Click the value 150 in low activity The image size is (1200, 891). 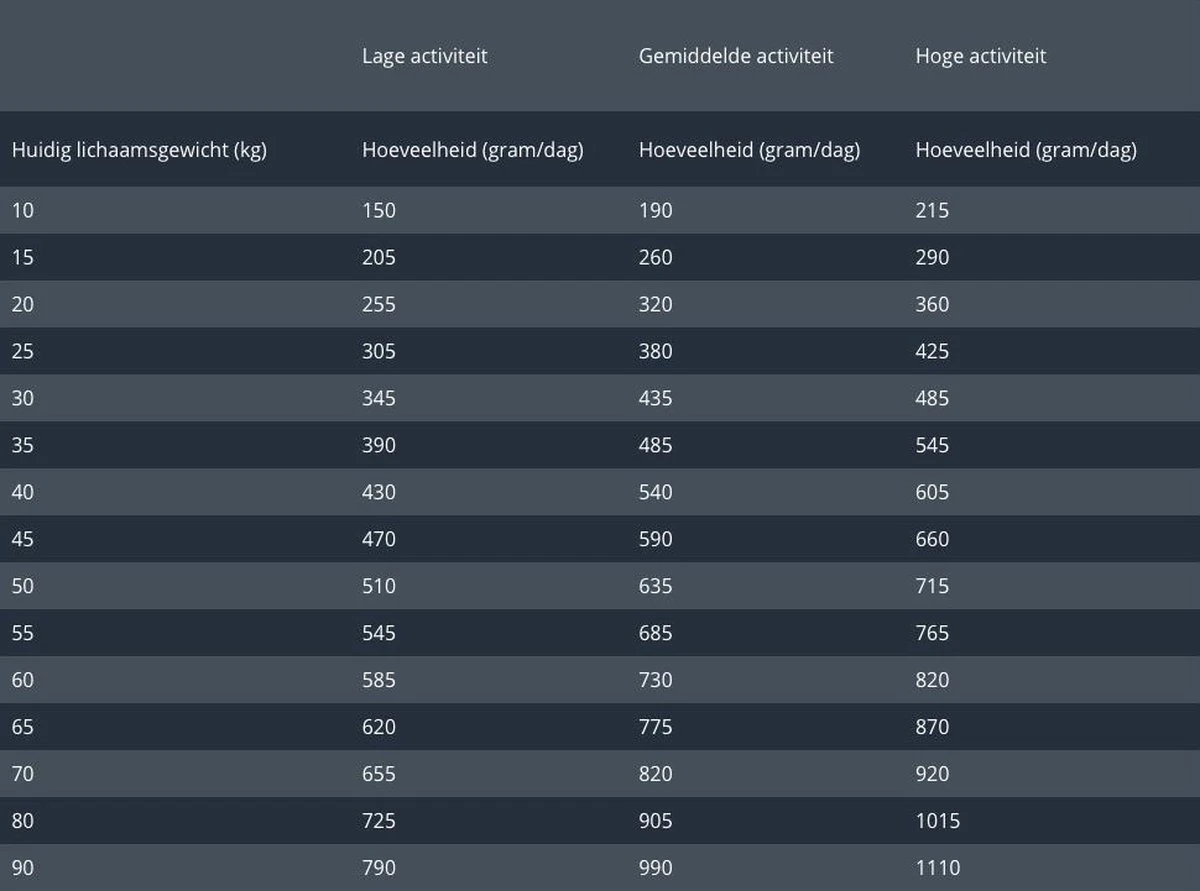379,210
